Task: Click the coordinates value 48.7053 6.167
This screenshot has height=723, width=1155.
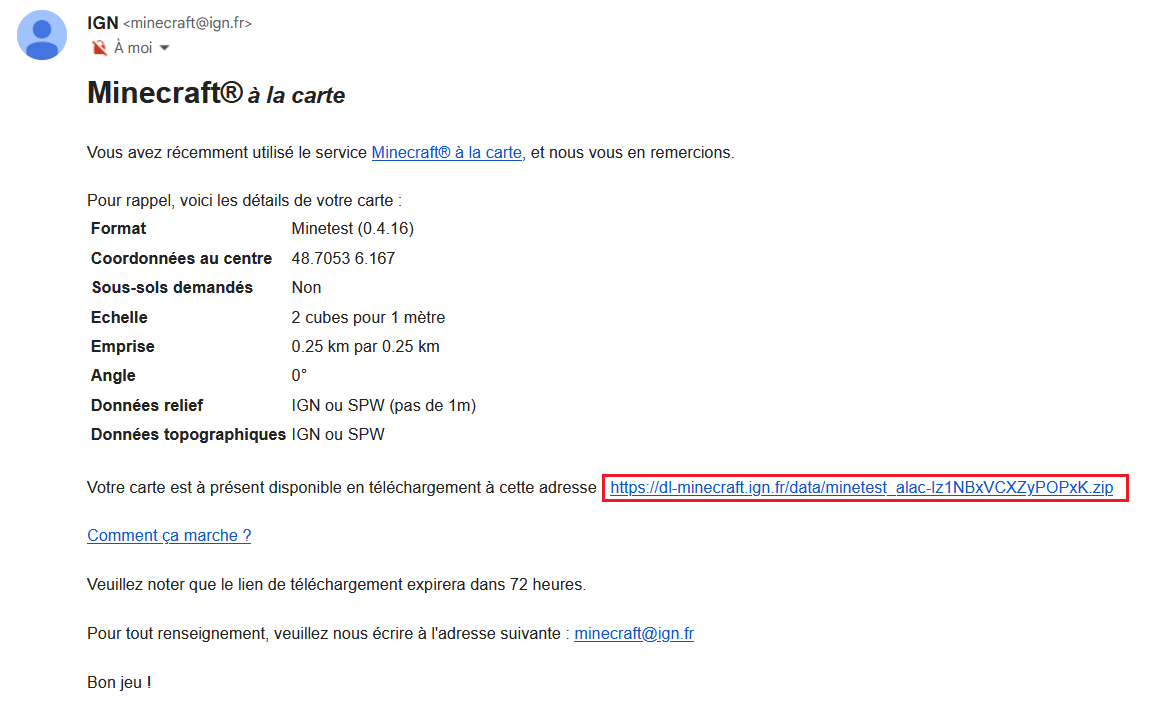Action: coord(343,258)
